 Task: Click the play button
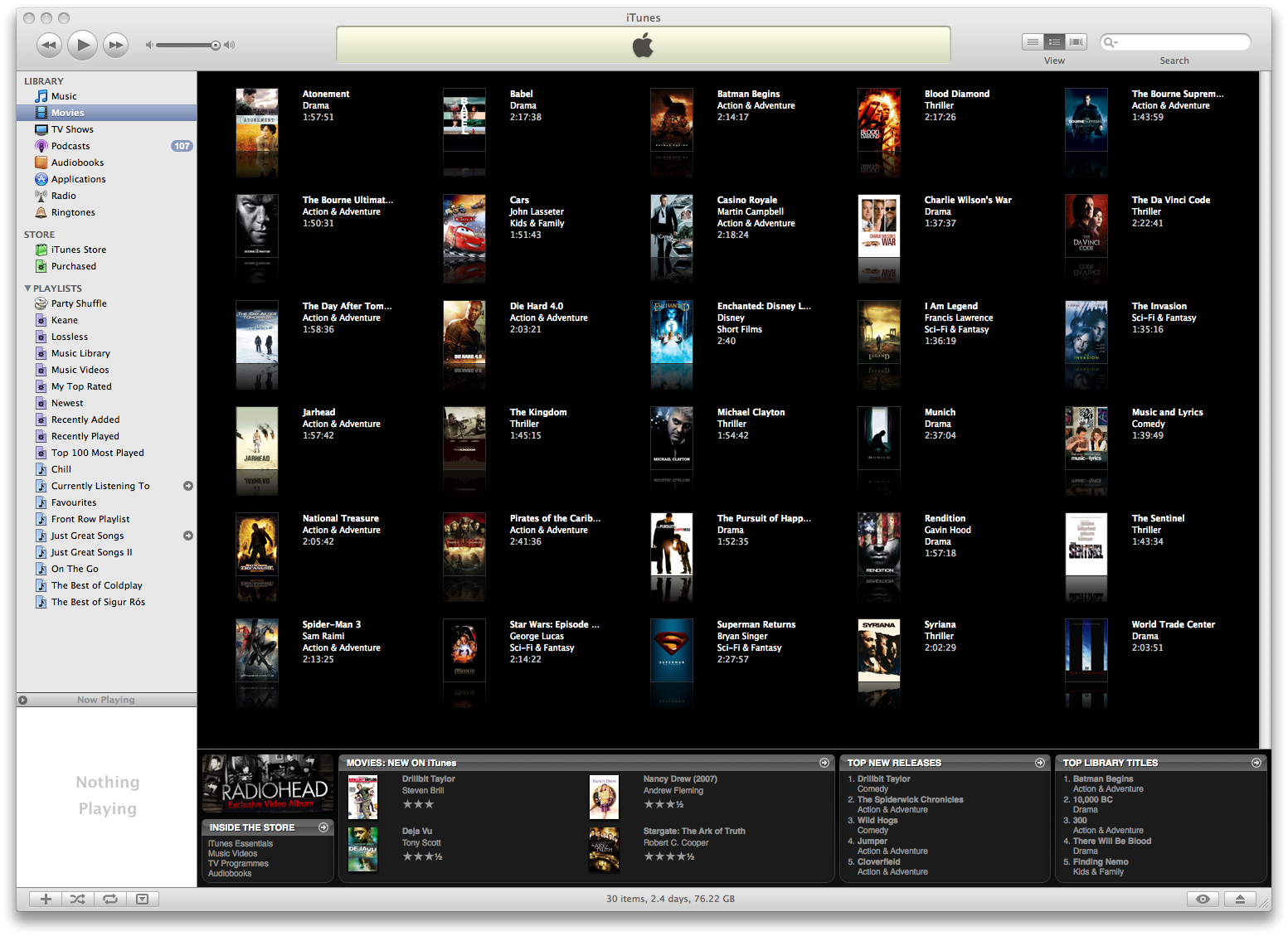(x=82, y=45)
